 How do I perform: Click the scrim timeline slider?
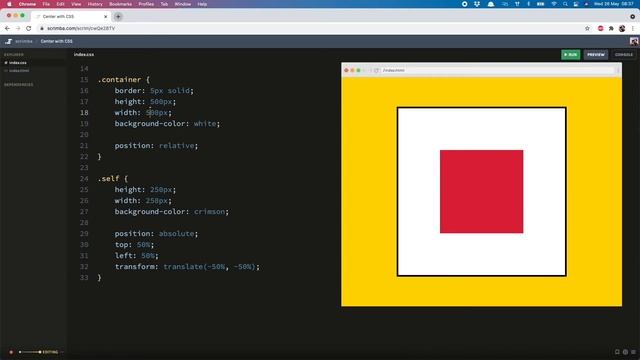(30, 352)
